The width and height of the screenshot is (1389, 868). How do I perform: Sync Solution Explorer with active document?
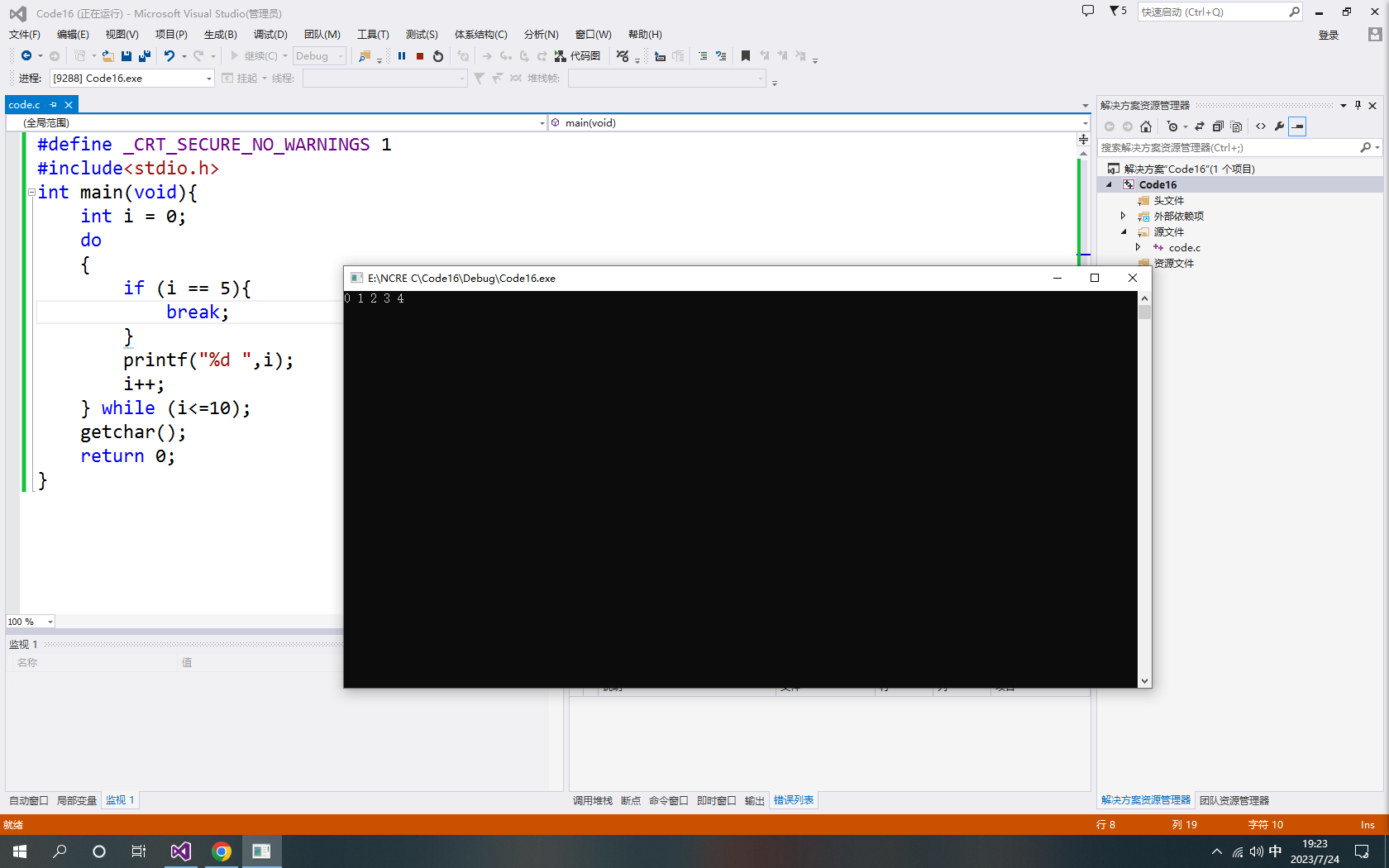click(1200, 126)
